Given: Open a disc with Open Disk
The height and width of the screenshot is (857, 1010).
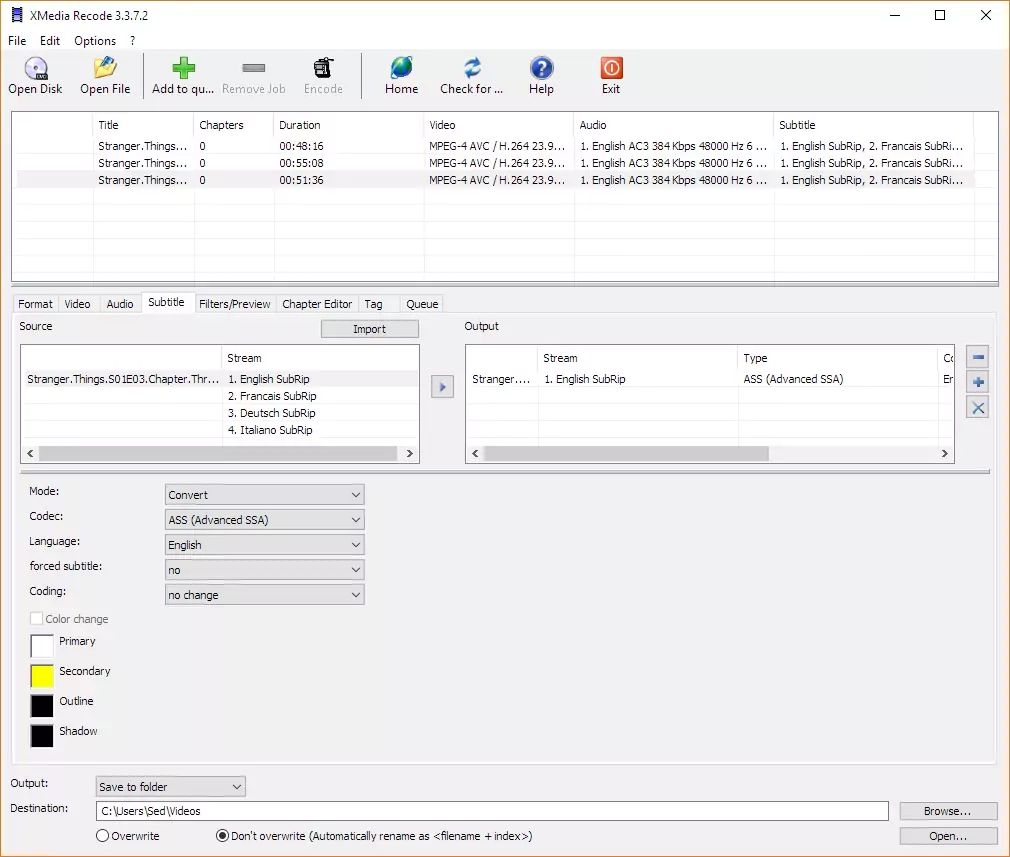Looking at the screenshot, I should (x=35, y=75).
